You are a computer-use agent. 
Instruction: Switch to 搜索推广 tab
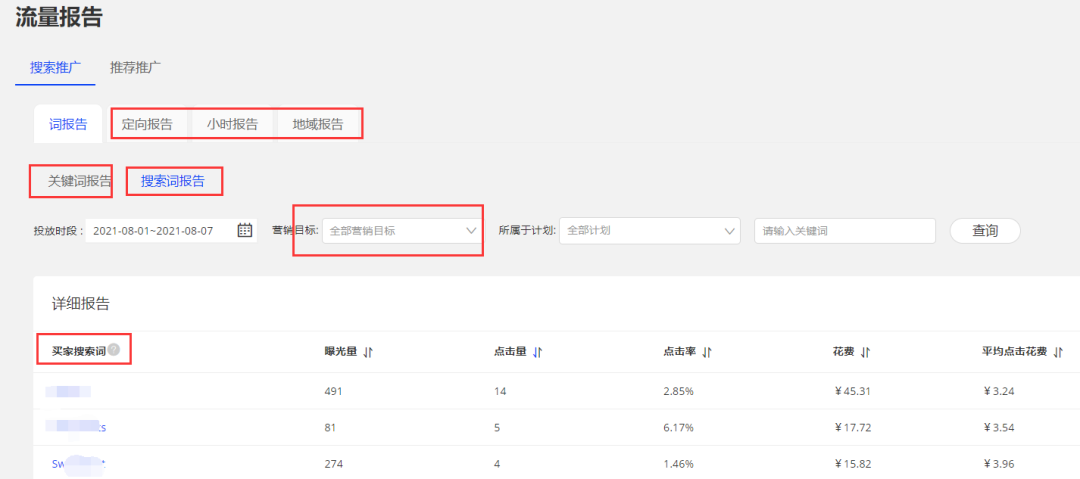[x=55, y=68]
